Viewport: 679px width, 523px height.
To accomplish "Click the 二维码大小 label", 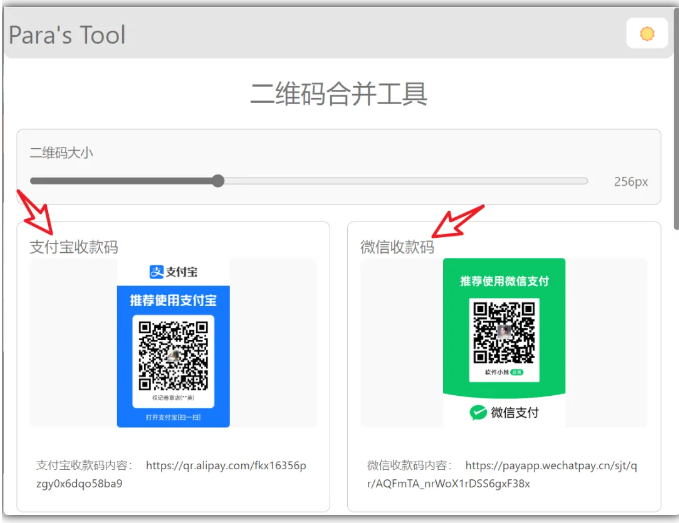I will pyautogui.click(x=61, y=153).
